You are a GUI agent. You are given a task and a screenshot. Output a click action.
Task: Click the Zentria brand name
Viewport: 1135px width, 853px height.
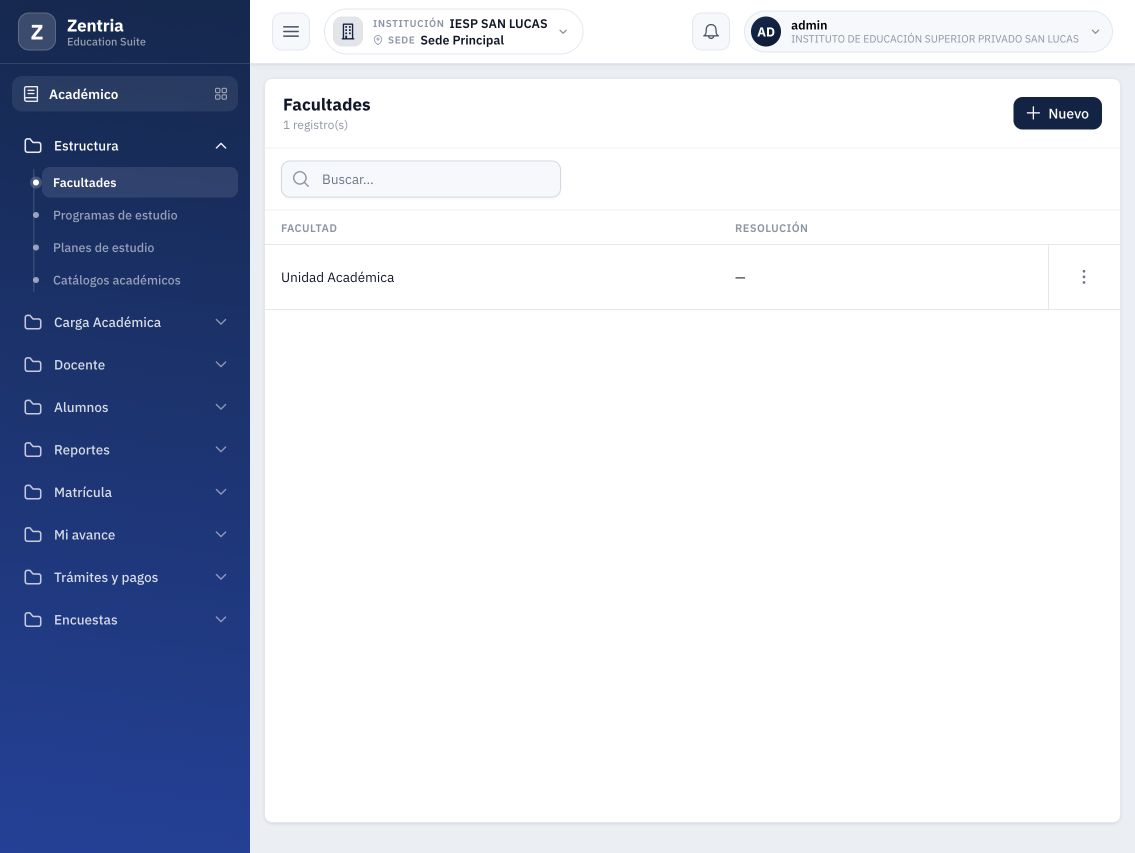96,26
